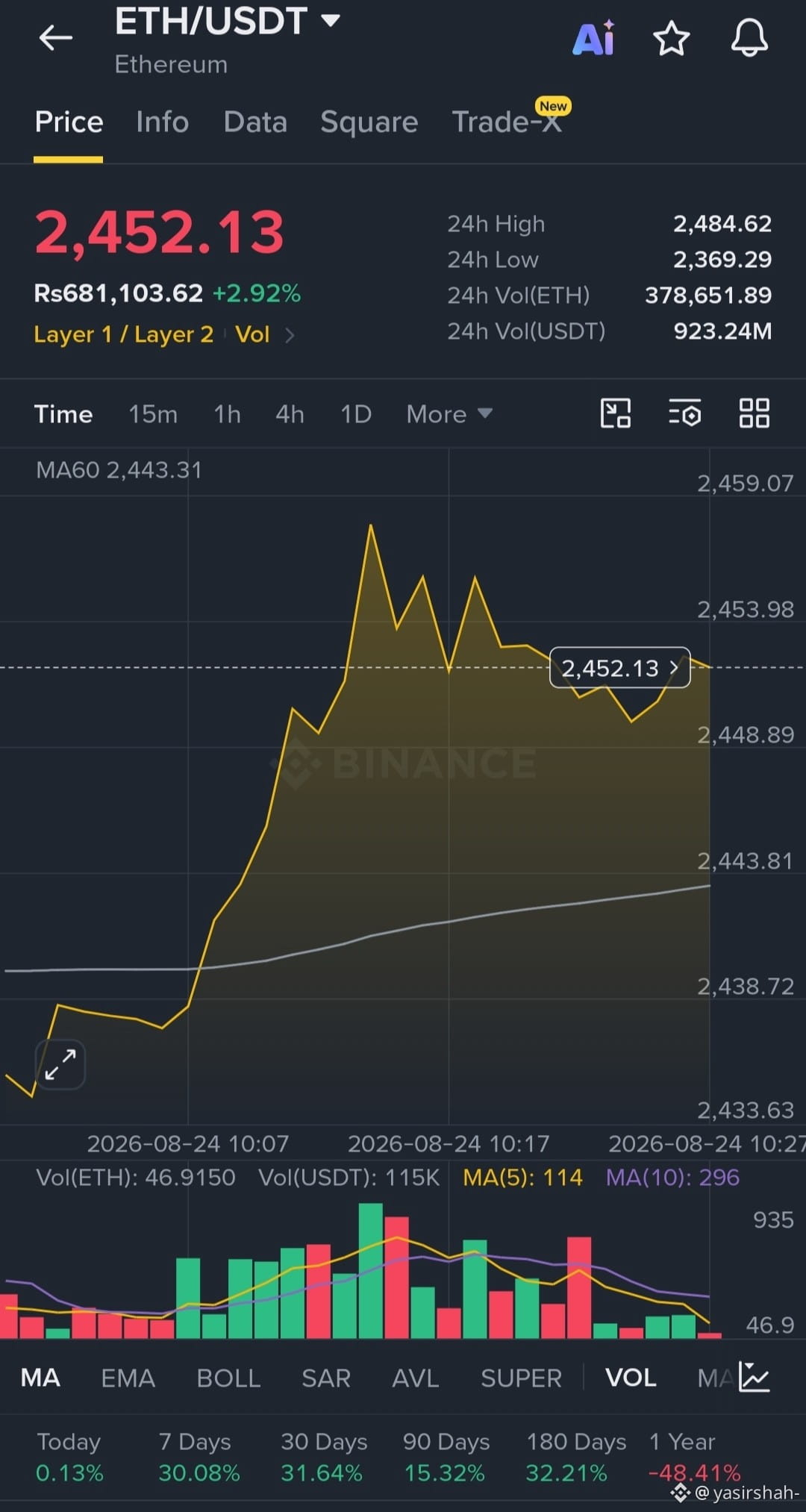Expand chart to fullscreen icon

(x=60, y=1064)
